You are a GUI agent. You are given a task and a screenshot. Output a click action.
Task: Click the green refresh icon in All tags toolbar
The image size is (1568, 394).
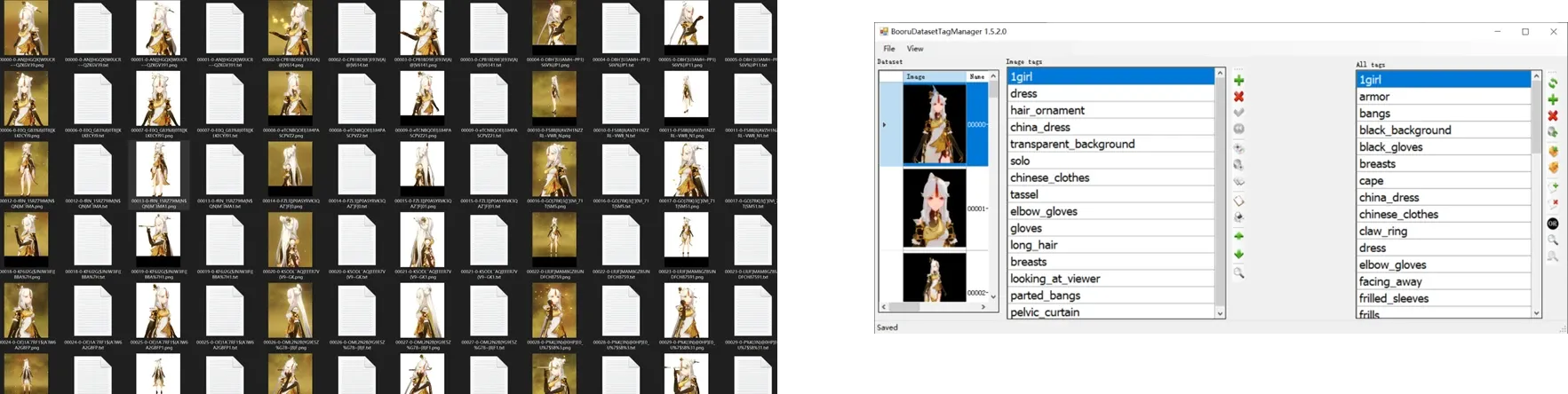1553,83
